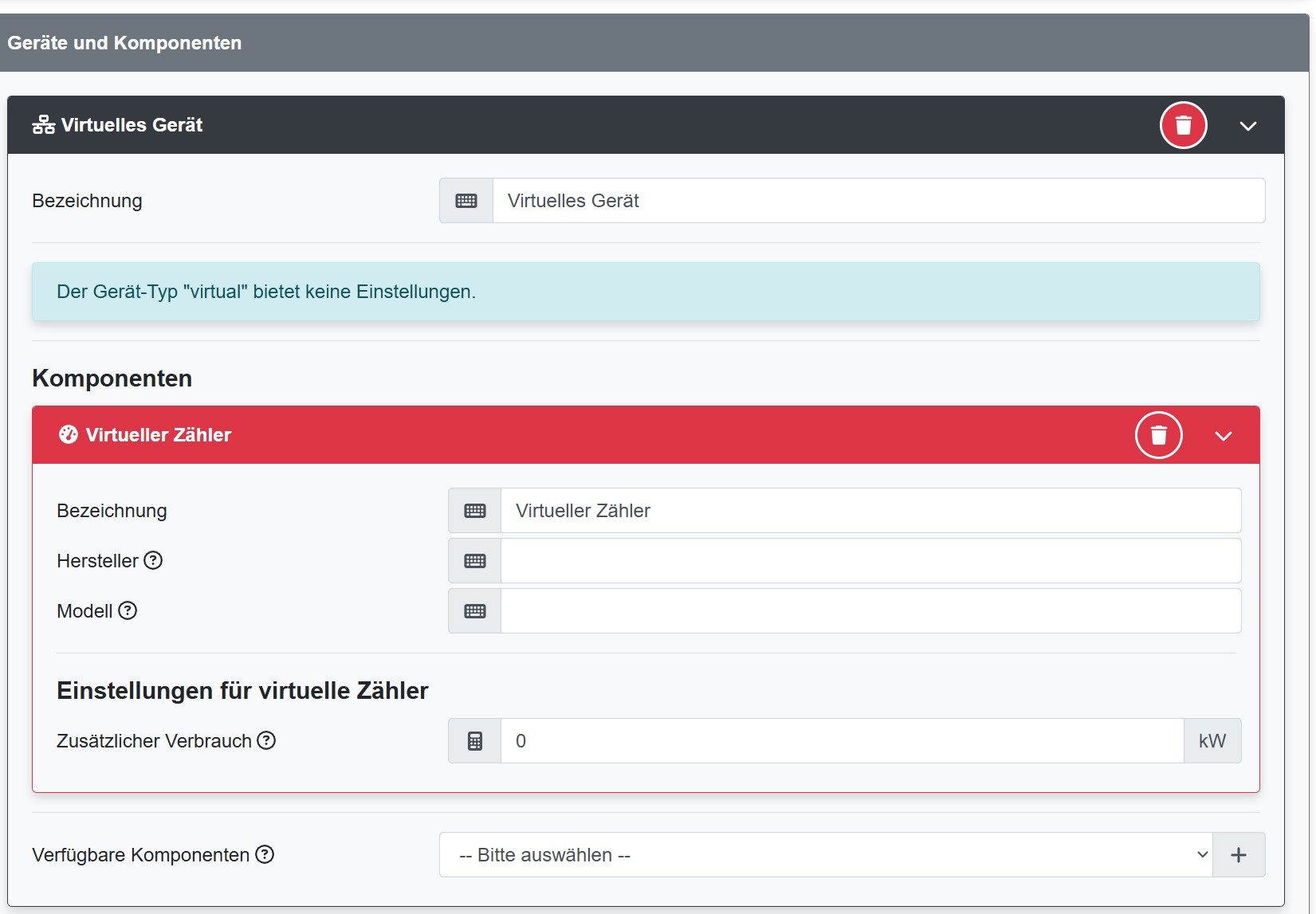Focus the empty Modell input field

(870, 611)
